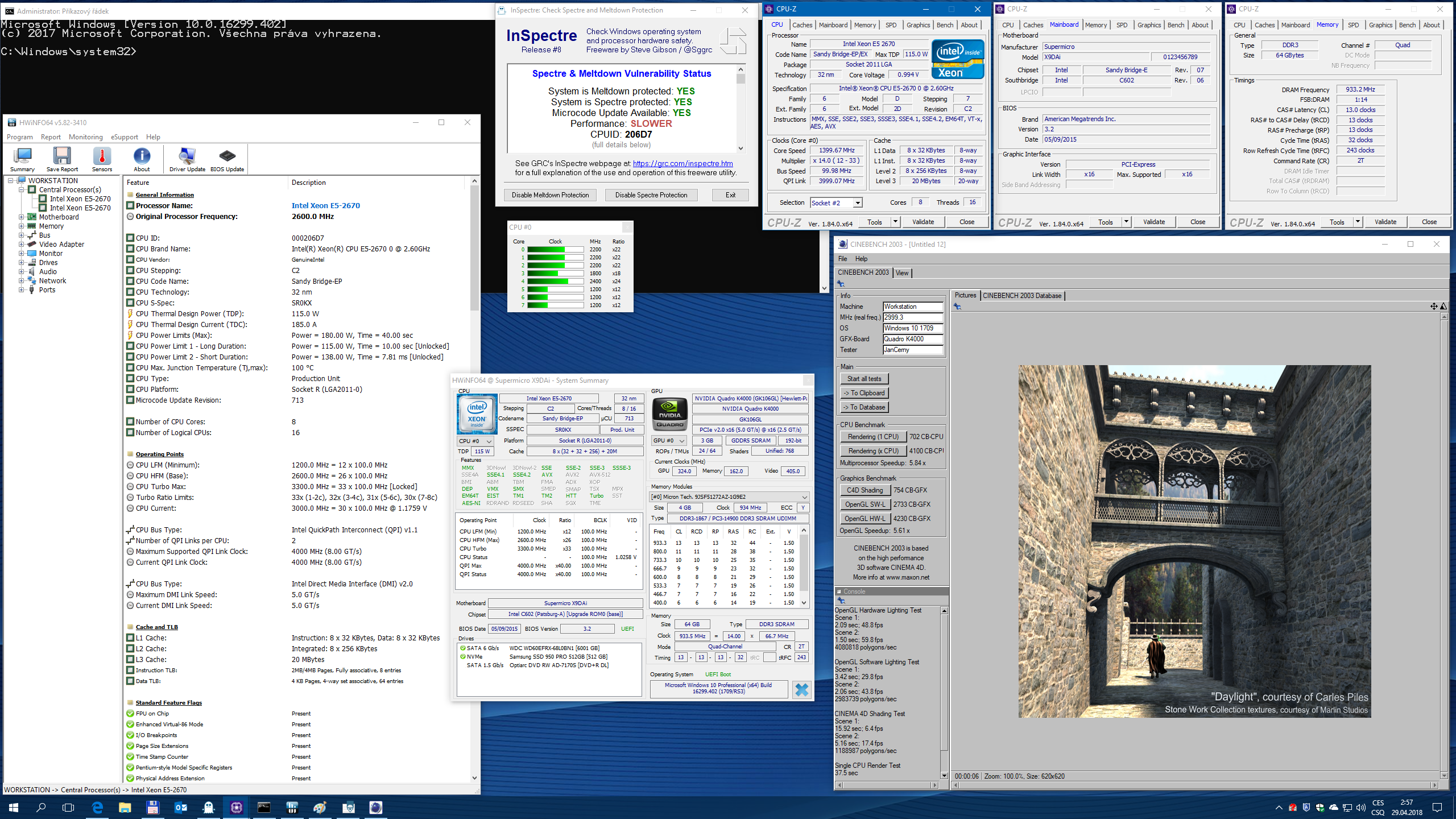Launch Driver Update from HWiNFO64 toolbar

click(x=187, y=159)
